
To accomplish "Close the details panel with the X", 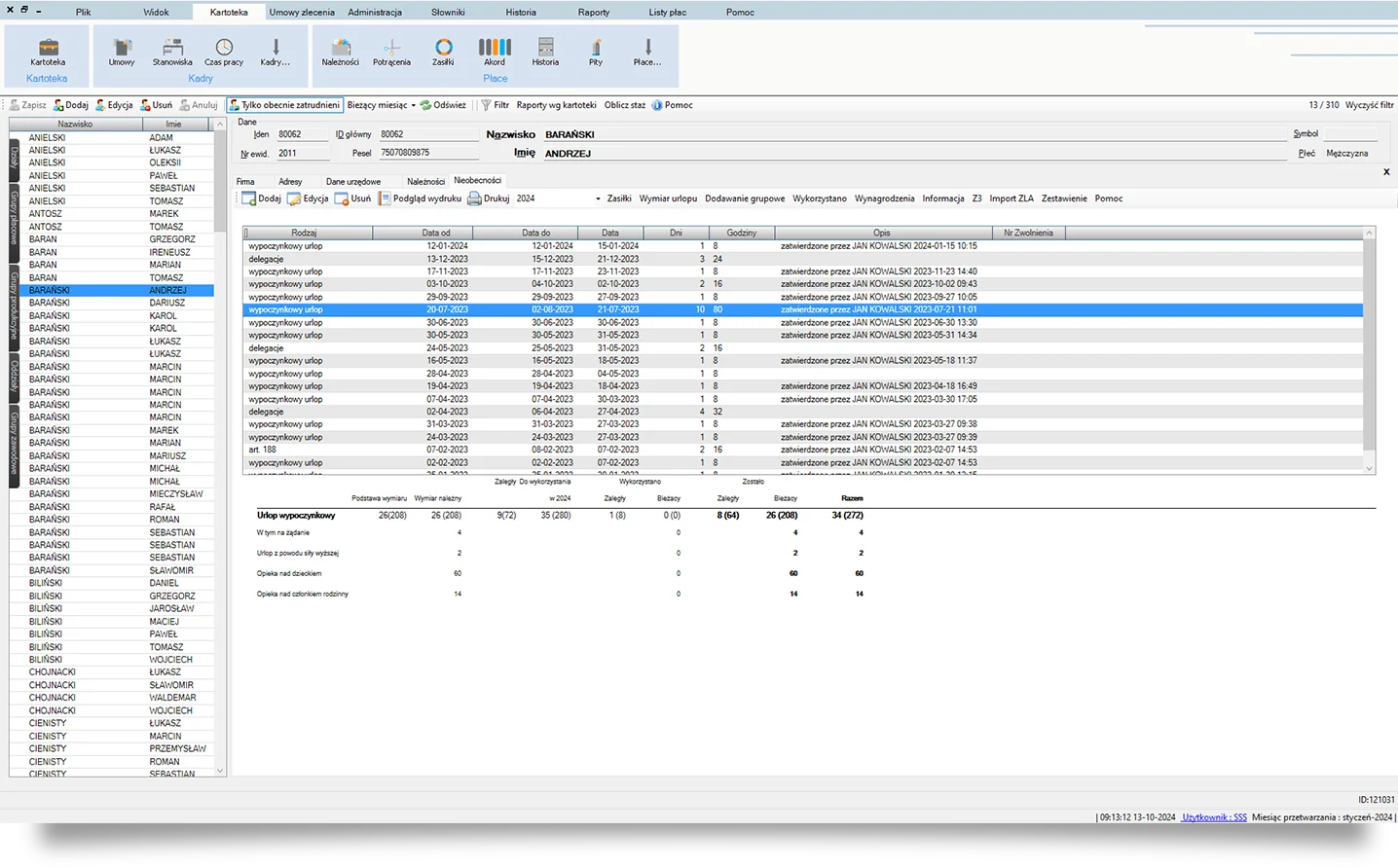I will click(x=1386, y=172).
